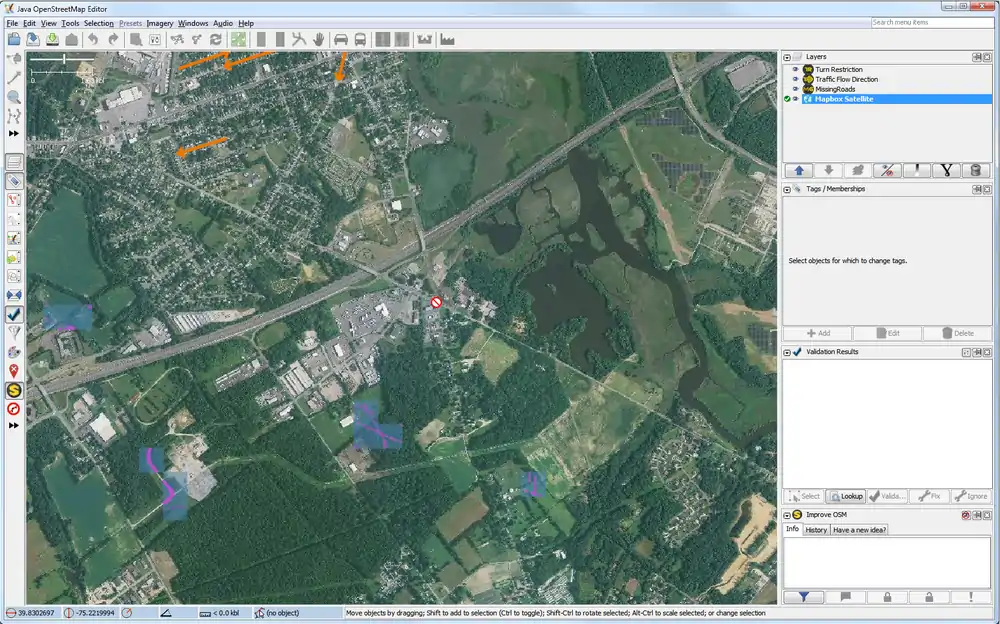Choose the zoom magnifier tool in left sidebar
Screen dimensions: 1000x624
coord(14,97)
